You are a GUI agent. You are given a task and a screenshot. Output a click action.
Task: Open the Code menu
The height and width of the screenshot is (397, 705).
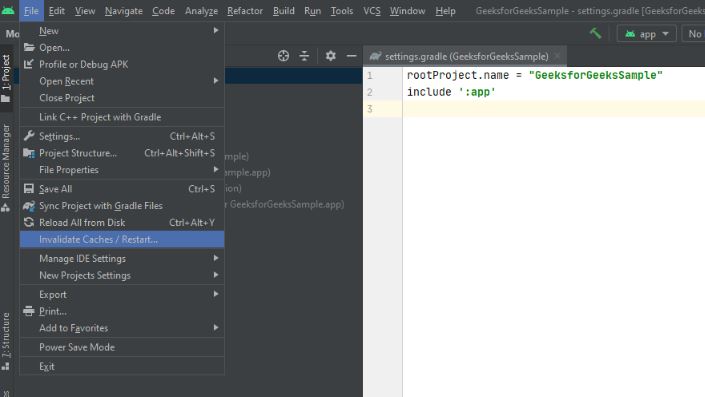[163, 10]
